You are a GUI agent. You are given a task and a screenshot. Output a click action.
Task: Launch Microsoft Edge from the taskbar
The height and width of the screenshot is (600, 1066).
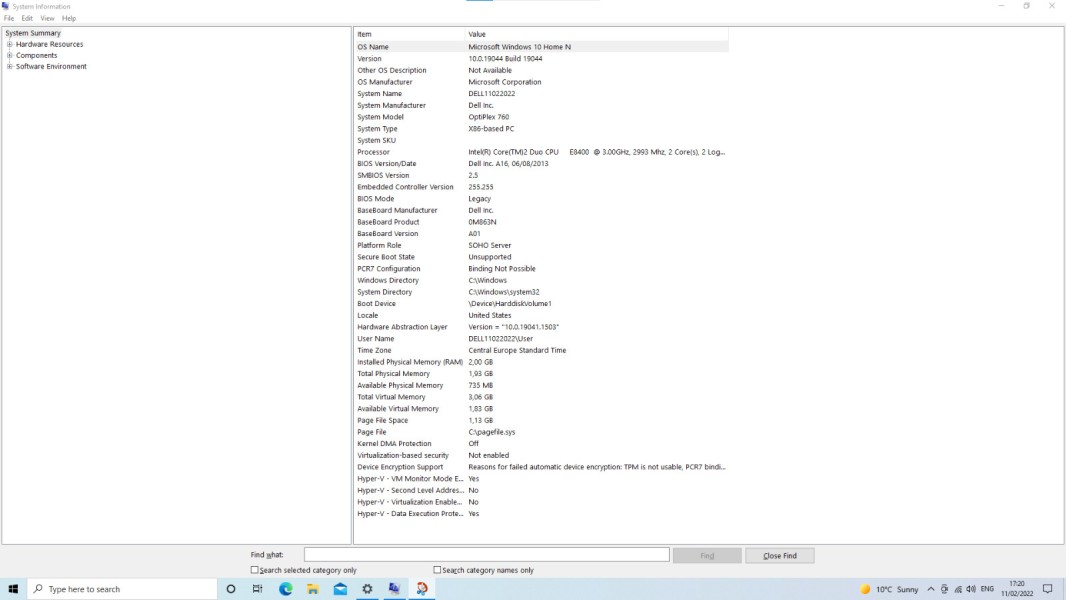tap(285, 589)
